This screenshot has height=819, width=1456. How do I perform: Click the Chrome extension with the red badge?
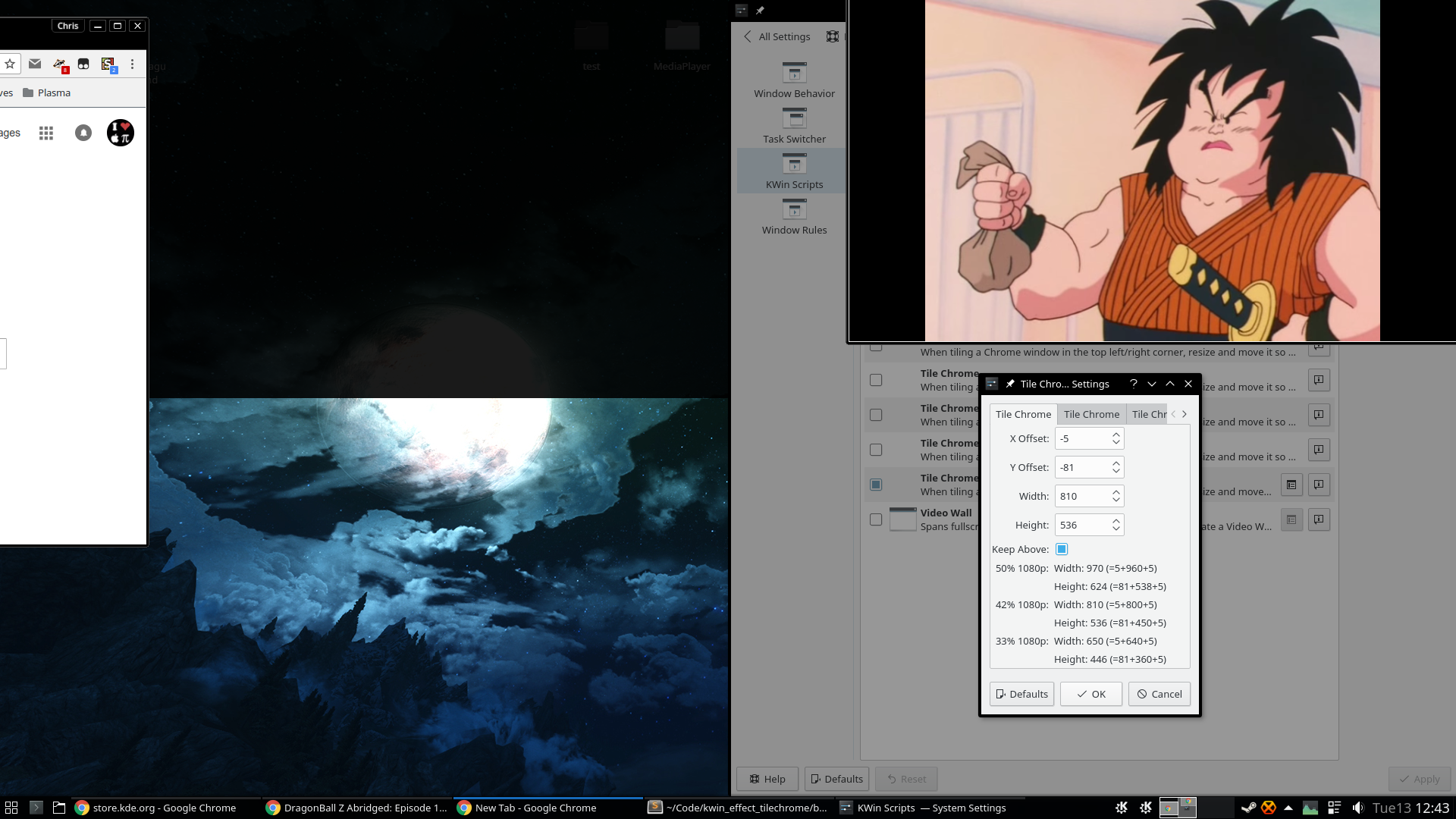(x=60, y=64)
